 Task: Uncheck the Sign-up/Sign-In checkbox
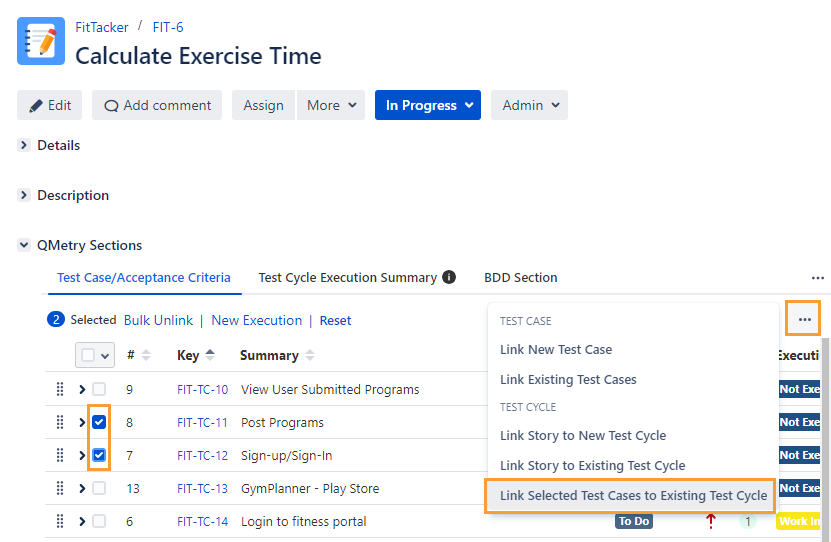[99, 455]
